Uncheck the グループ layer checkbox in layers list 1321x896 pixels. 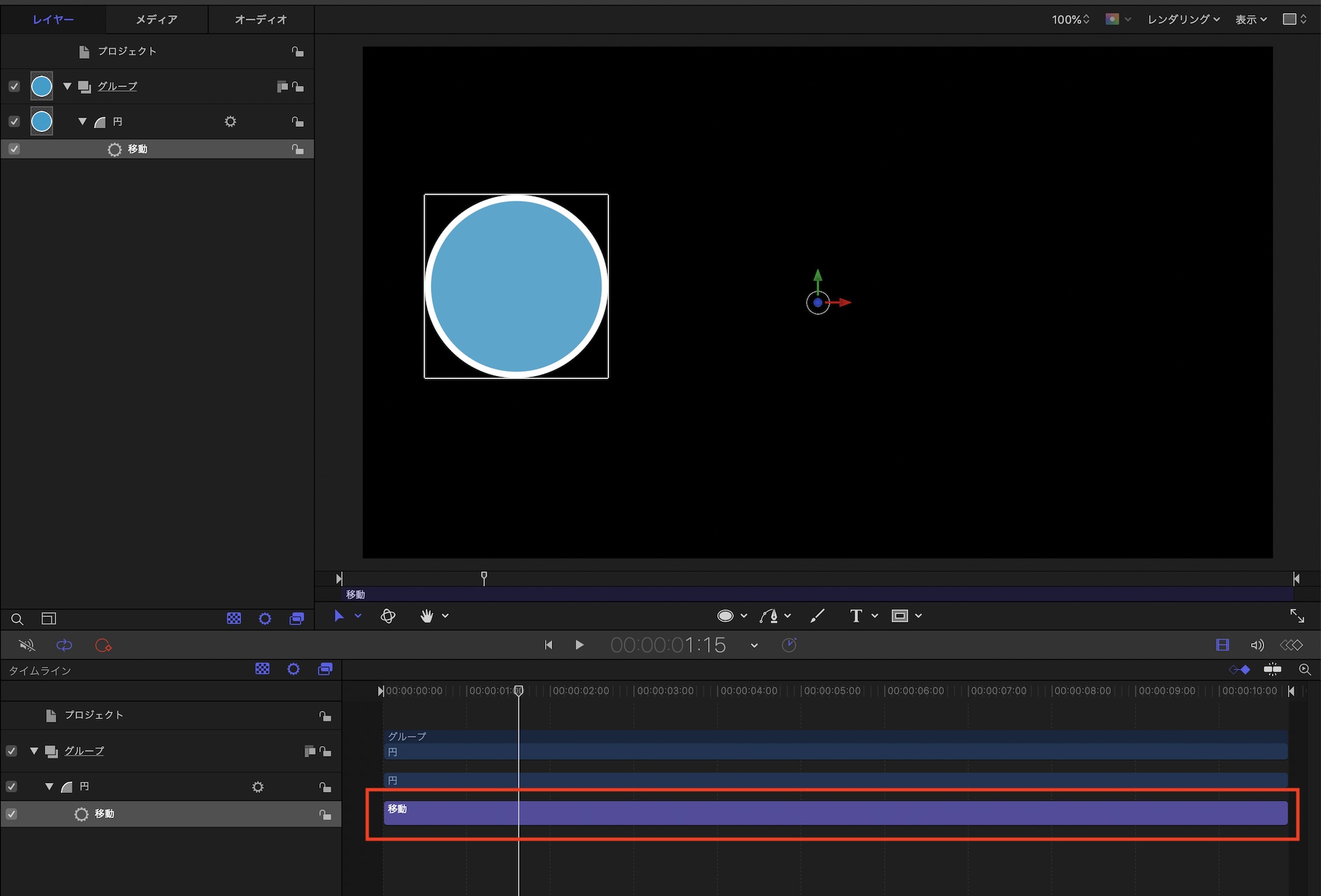click(14, 86)
